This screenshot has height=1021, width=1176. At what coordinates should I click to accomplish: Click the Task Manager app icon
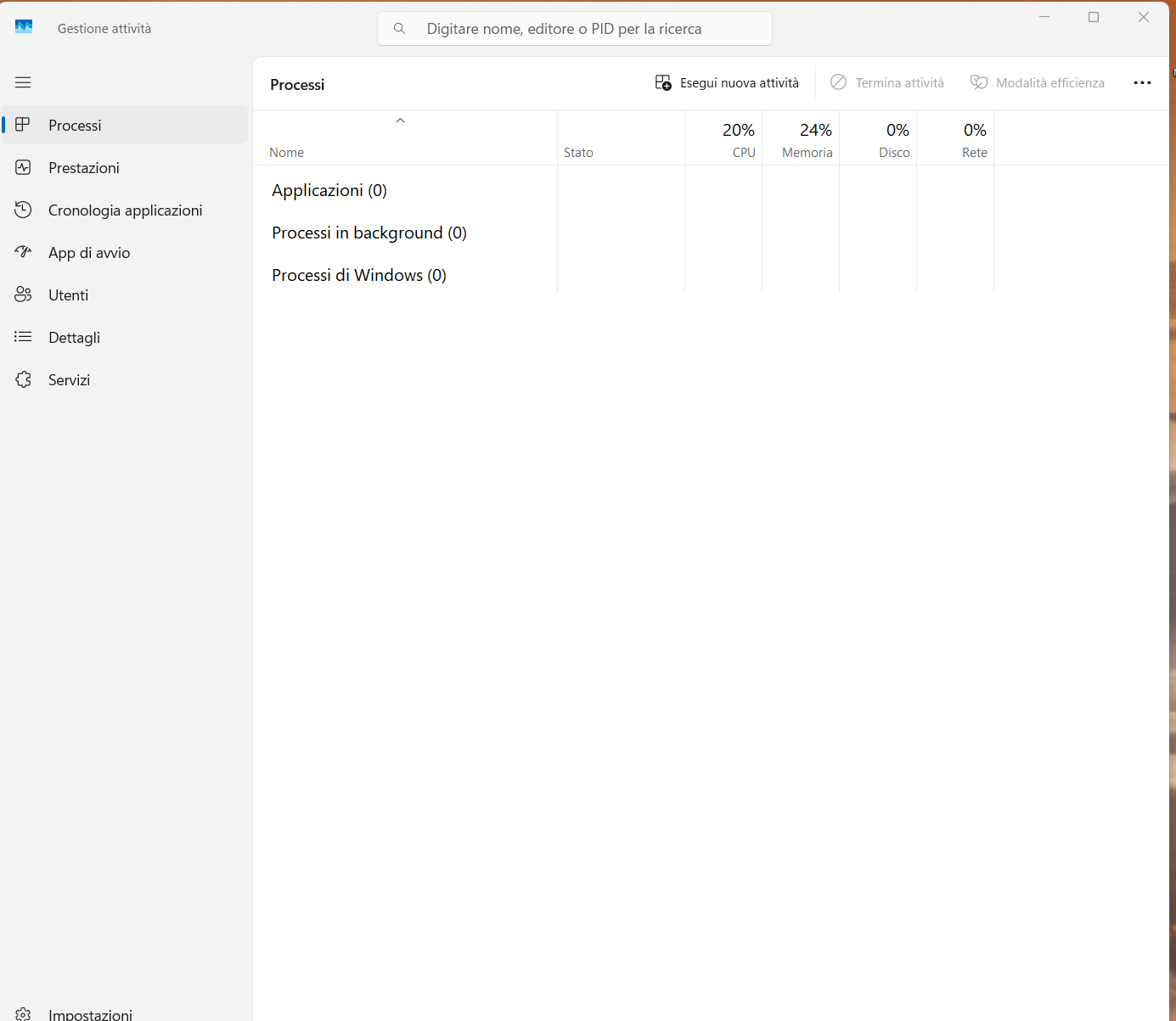tap(24, 27)
